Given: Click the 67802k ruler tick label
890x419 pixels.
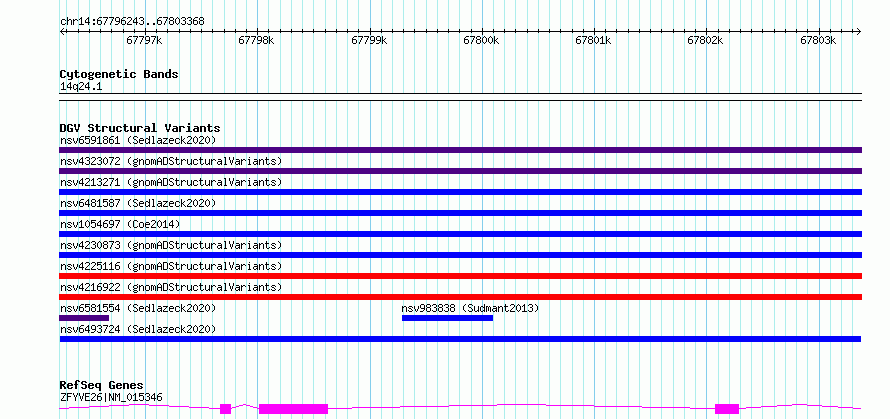Looking at the screenshot, I should click(706, 41).
